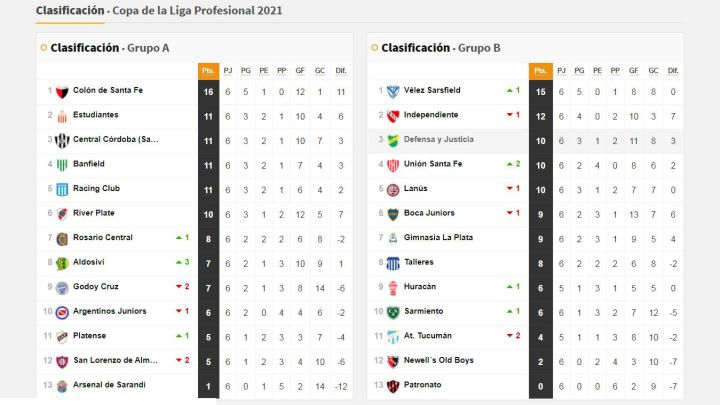The image size is (720, 405).
Task: Click the Colón de Santa Fe crest
Action: tap(62, 91)
